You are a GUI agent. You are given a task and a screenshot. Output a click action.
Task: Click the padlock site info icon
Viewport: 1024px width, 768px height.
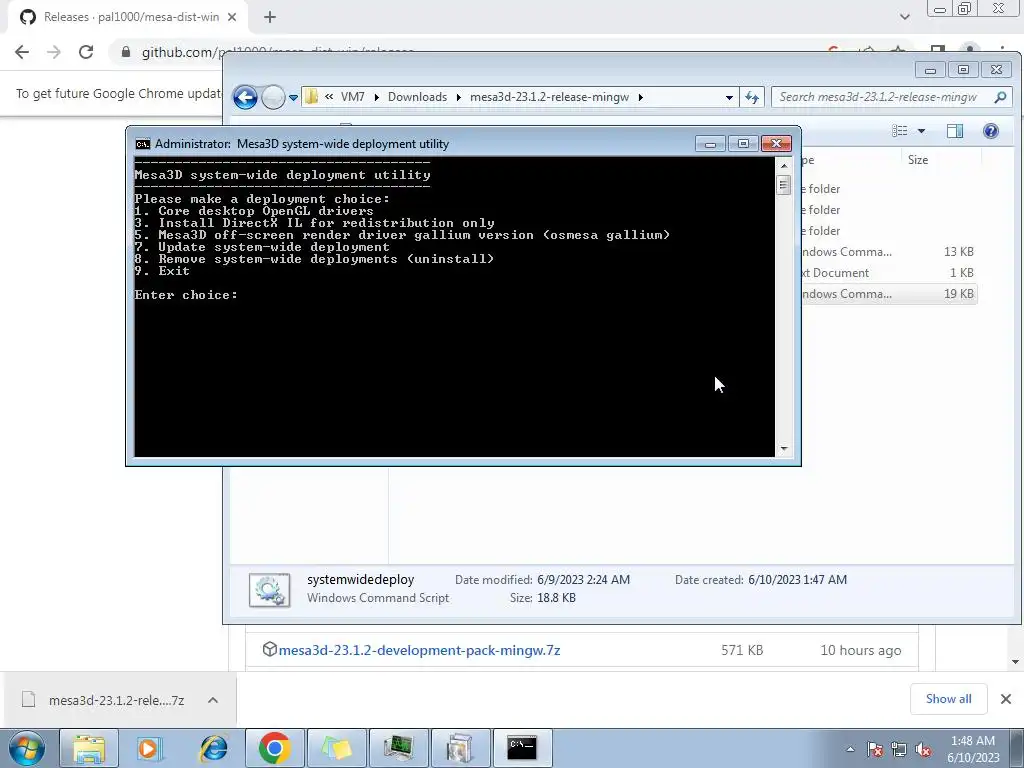[126, 52]
